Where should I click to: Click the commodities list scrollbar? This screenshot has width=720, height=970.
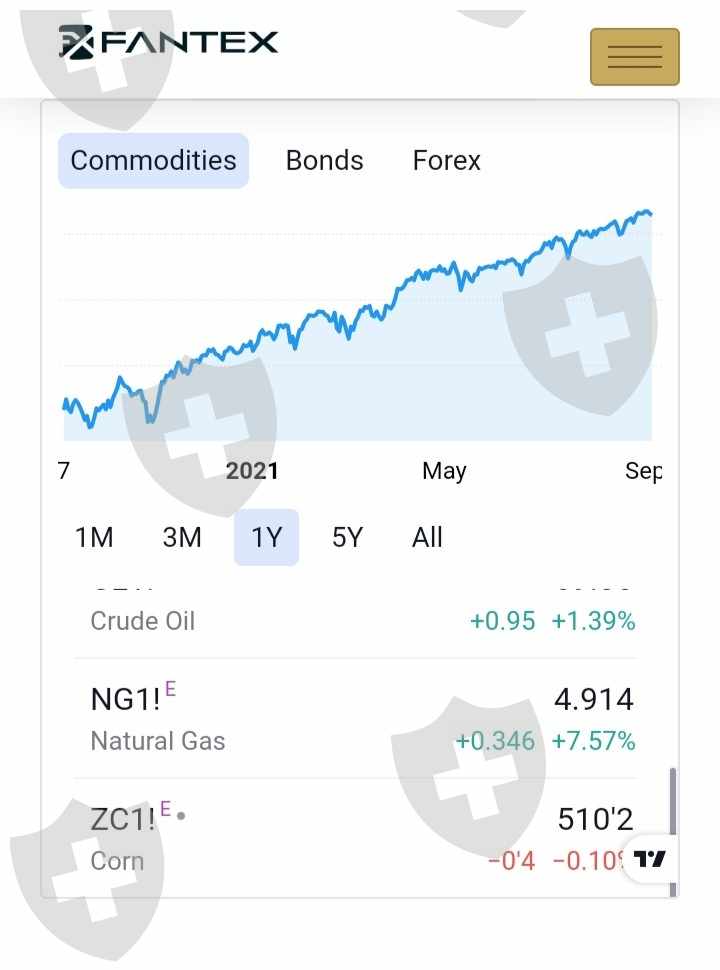click(x=672, y=800)
